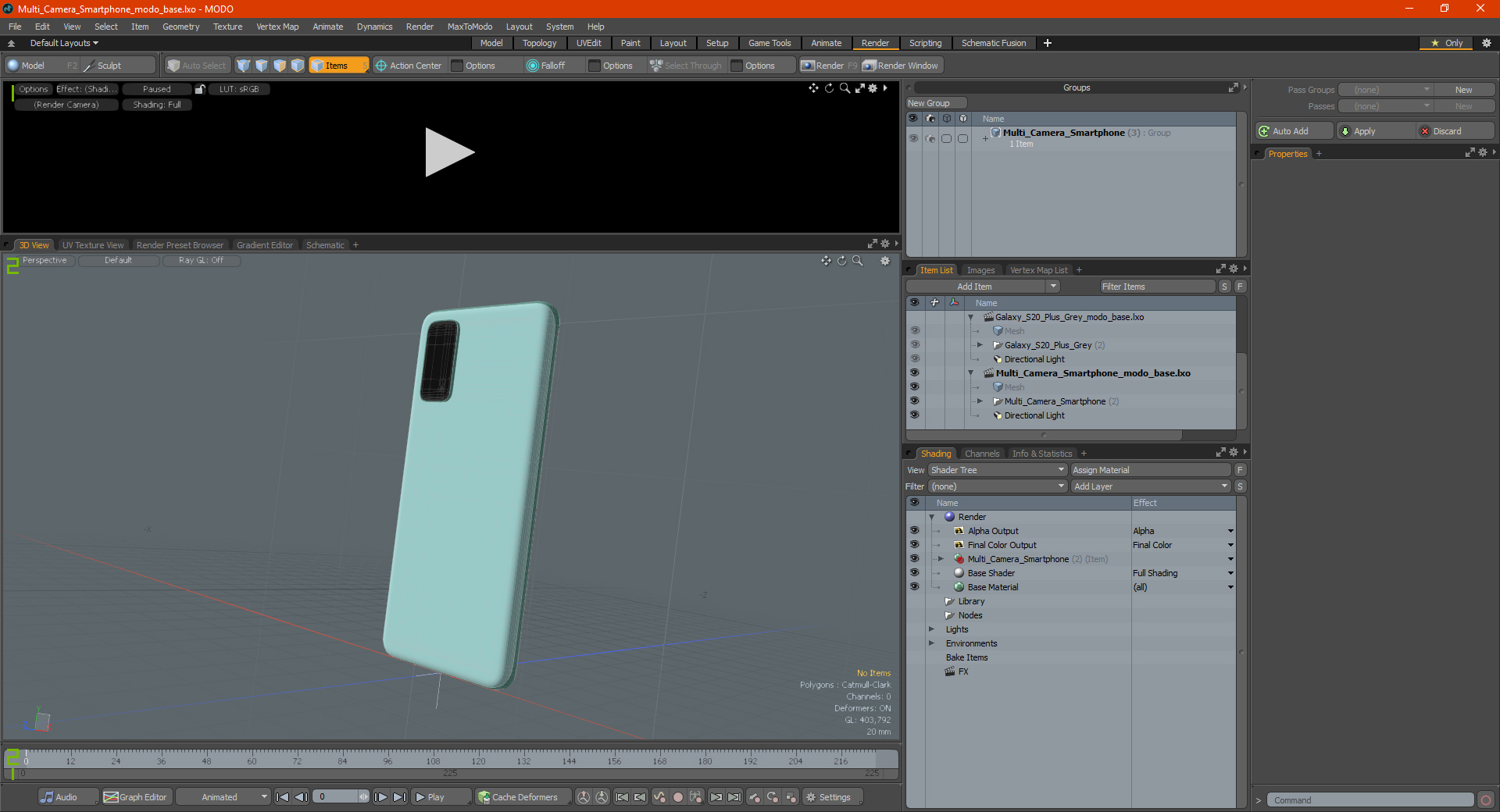Open the Default Layouts dropdown
The image size is (1500, 812).
pos(64,43)
